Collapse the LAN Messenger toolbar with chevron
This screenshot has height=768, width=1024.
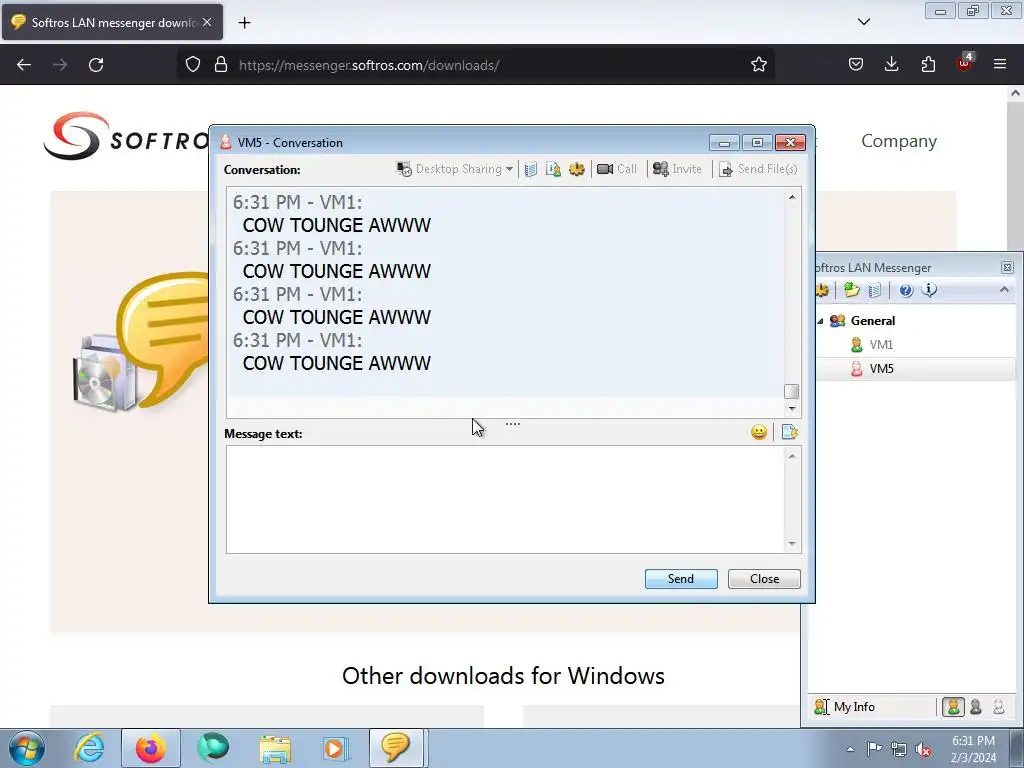pos(1004,289)
